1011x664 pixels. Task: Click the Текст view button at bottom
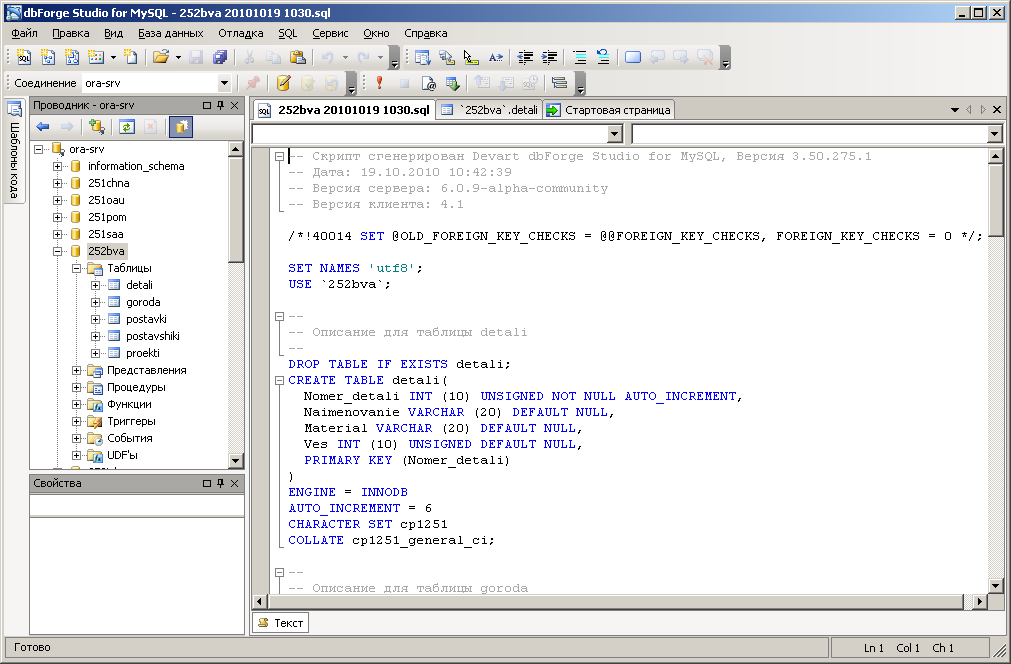281,623
